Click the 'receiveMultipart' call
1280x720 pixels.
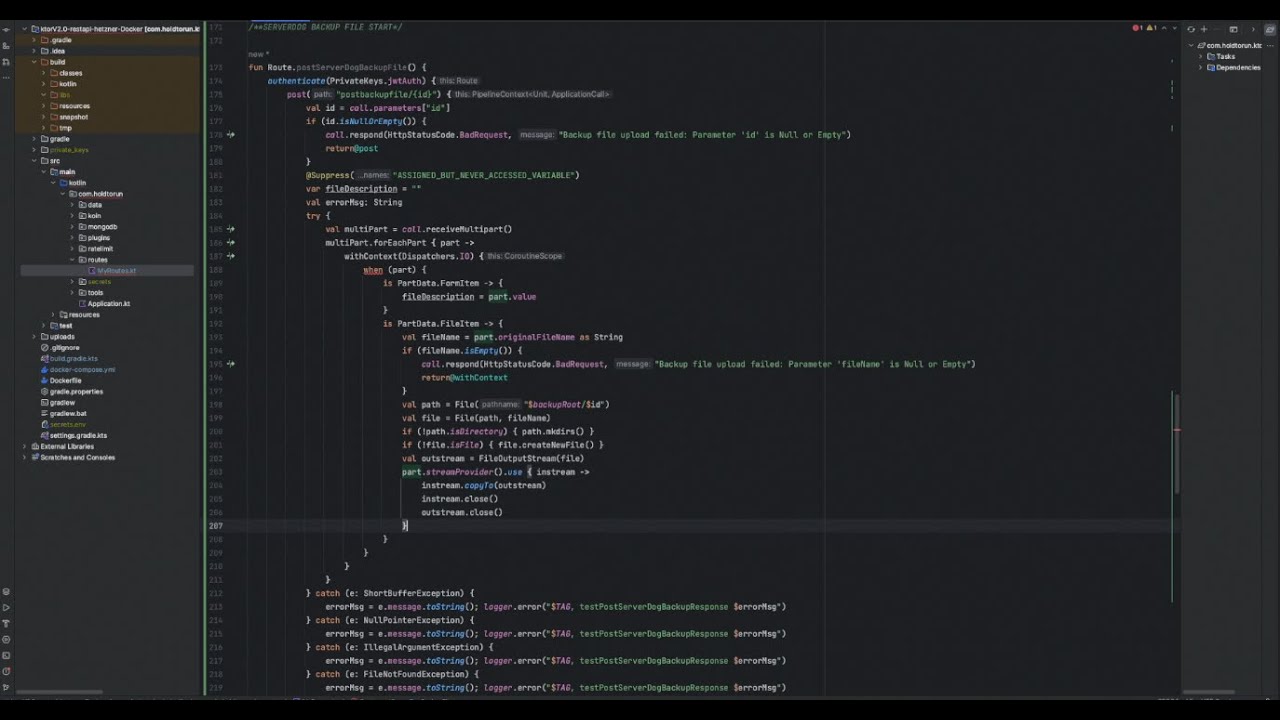coord(464,229)
